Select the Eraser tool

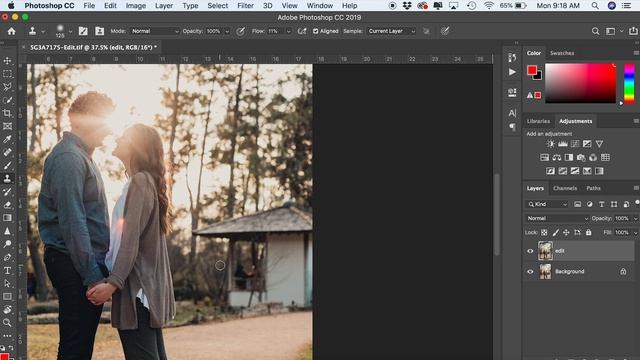click(7, 204)
